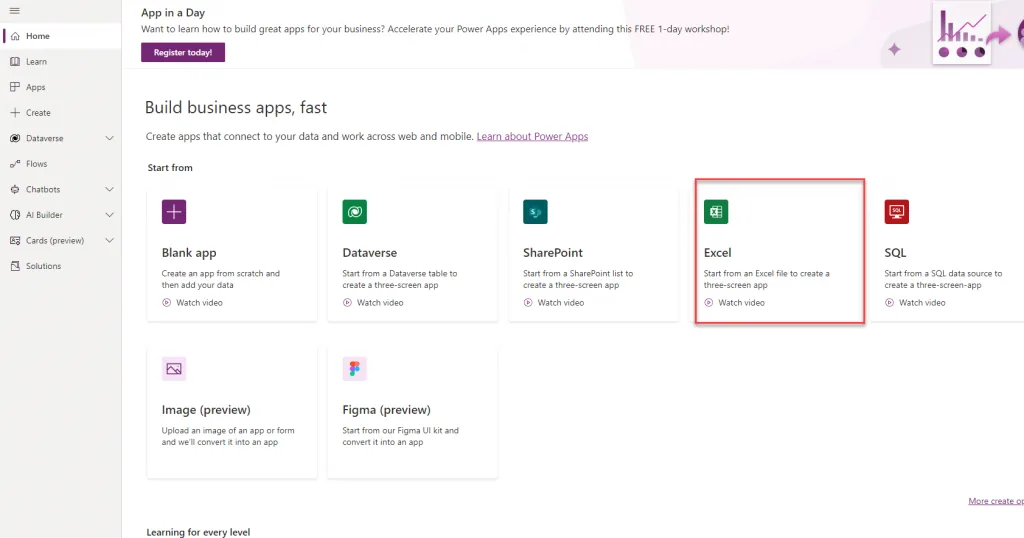Go to Apps in the navigation

pyautogui.click(x=61, y=87)
